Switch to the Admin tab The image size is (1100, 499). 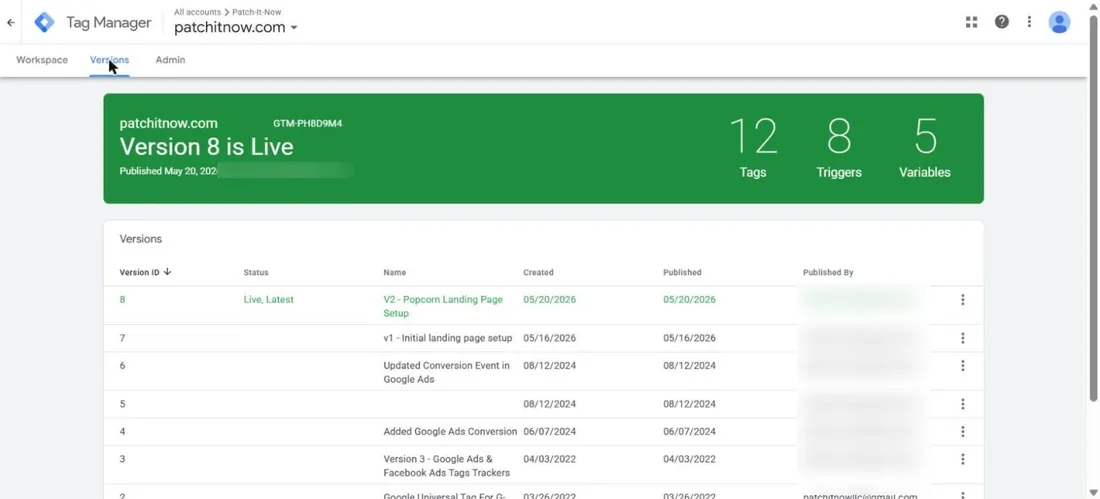[170, 60]
